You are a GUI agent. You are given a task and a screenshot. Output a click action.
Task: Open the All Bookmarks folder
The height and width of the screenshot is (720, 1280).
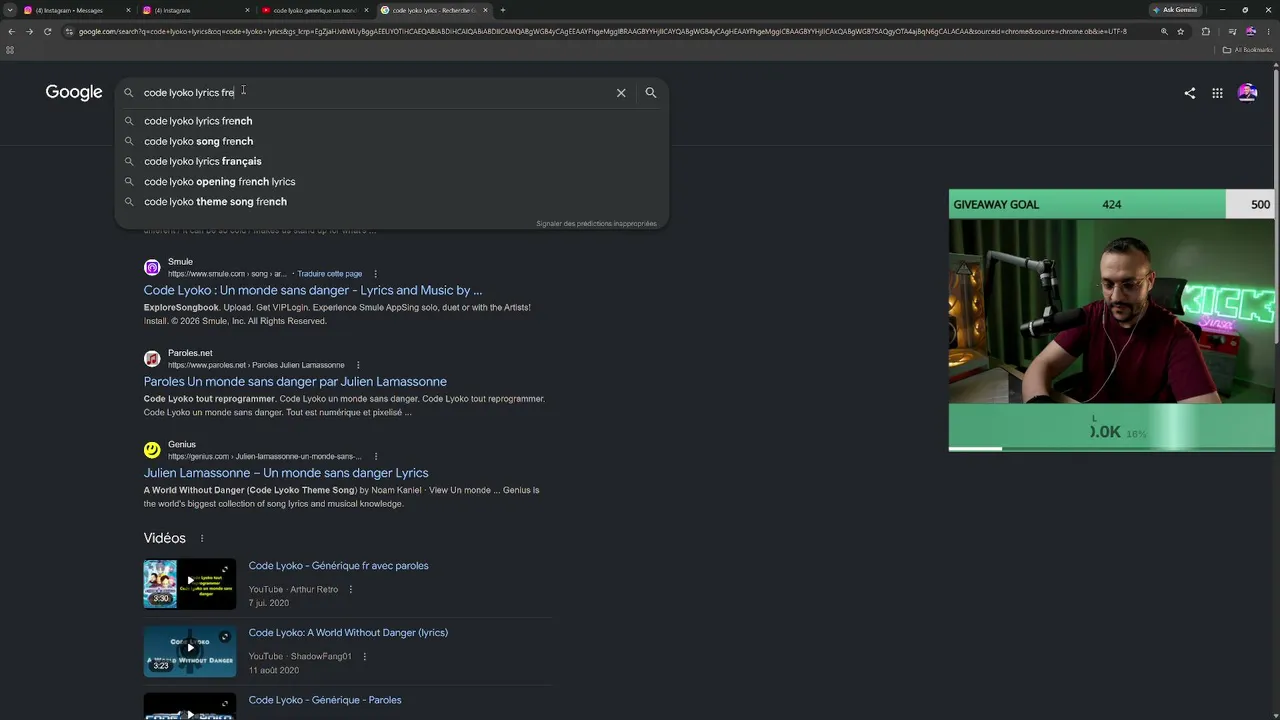[x=1247, y=49]
